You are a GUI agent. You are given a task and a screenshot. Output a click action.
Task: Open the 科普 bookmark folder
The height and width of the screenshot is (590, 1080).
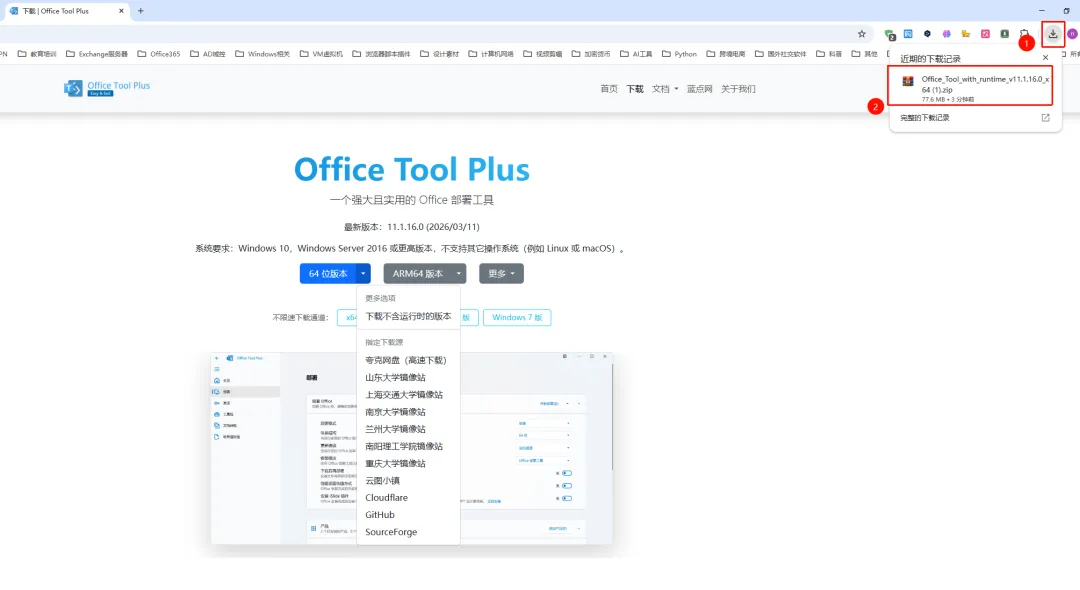(x=829, y=54)
